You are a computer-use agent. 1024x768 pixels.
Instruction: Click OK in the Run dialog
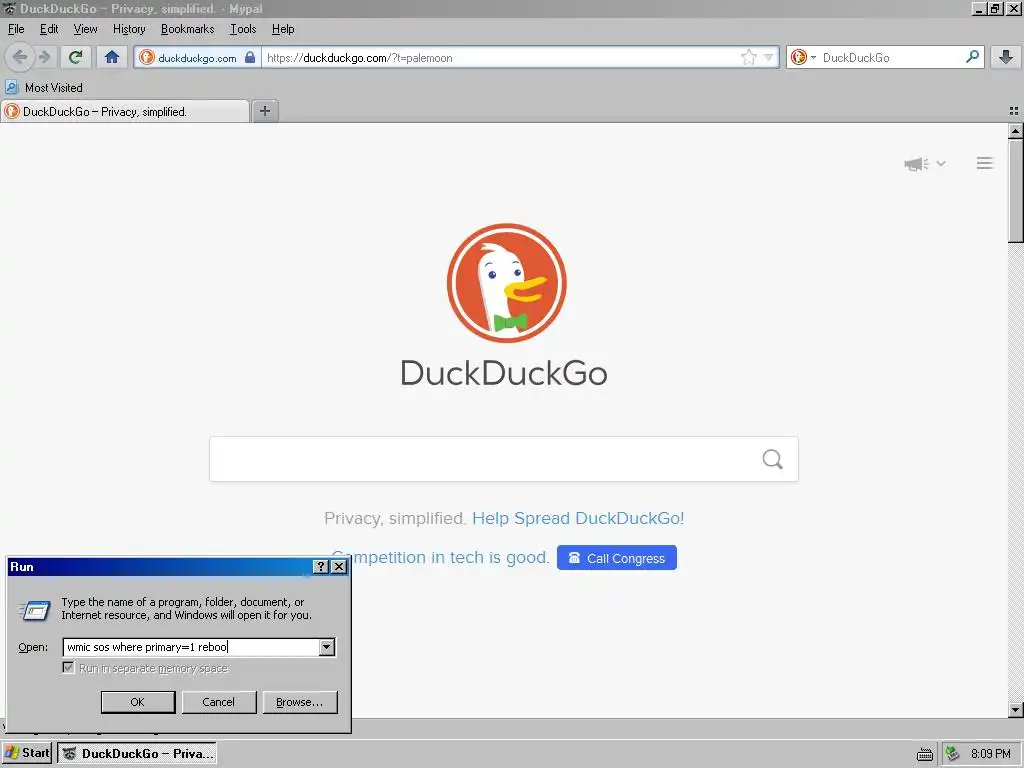coord(138,702)
